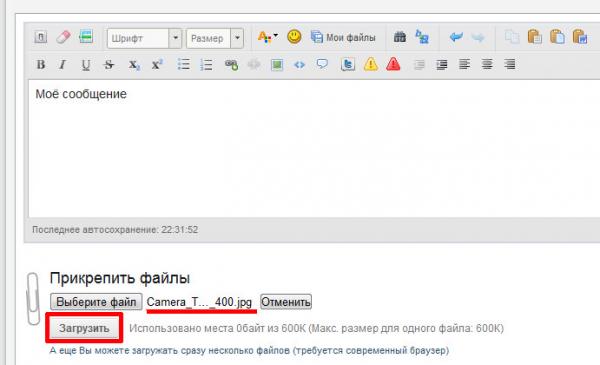Viewport: 600px width, 365px height.
Task: Click the multiple file upload hint link
Action: tap(249, 350)
